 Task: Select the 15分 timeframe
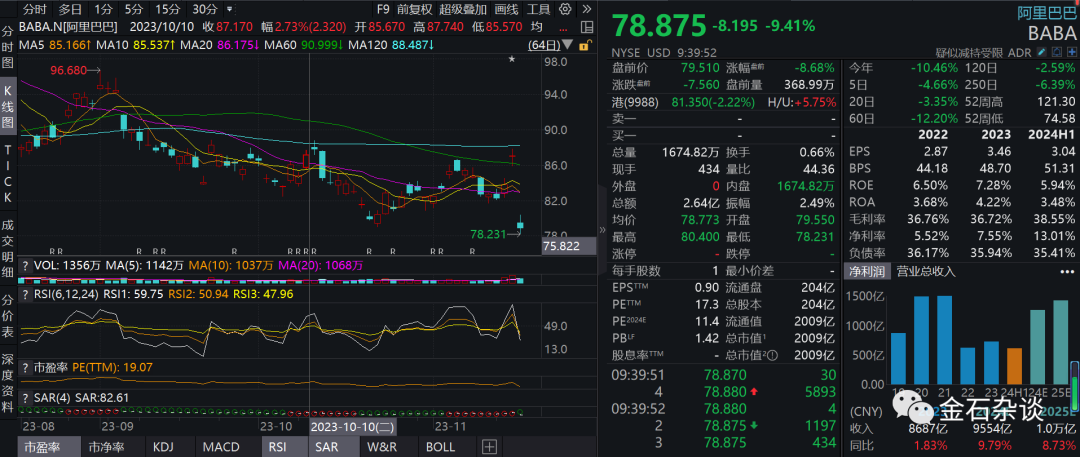click(167, 10)
